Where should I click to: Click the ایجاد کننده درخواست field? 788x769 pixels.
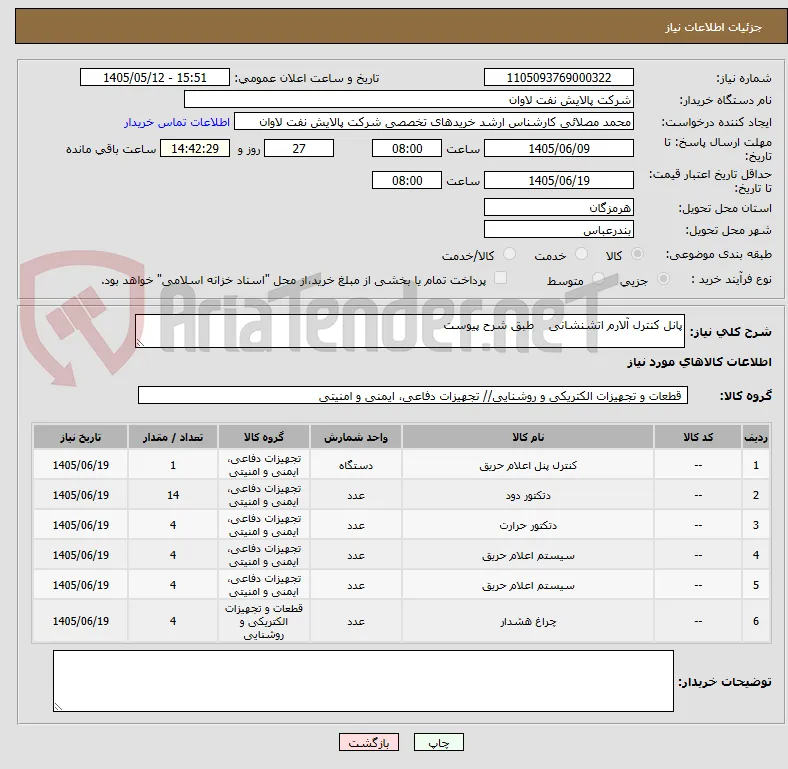(x=434, y=122)
